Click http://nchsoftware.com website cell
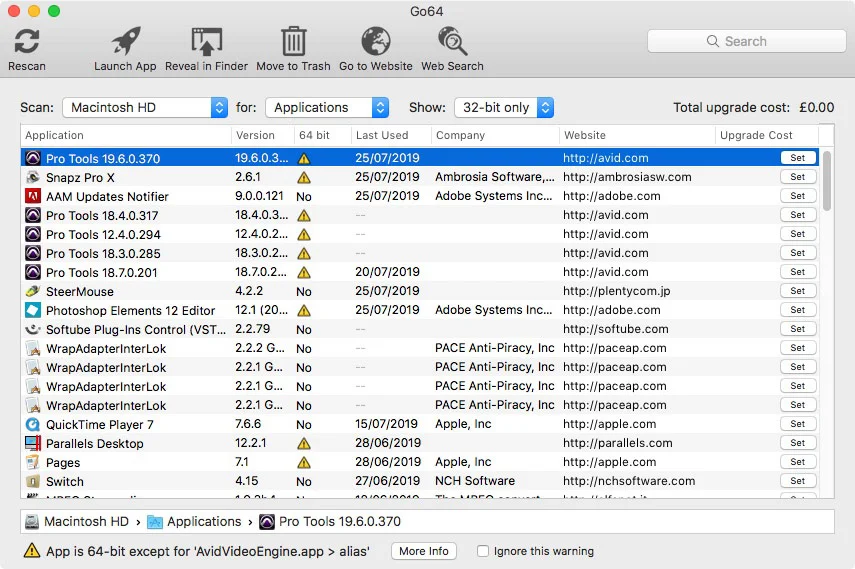855x569 pixels. pos(629,481)
